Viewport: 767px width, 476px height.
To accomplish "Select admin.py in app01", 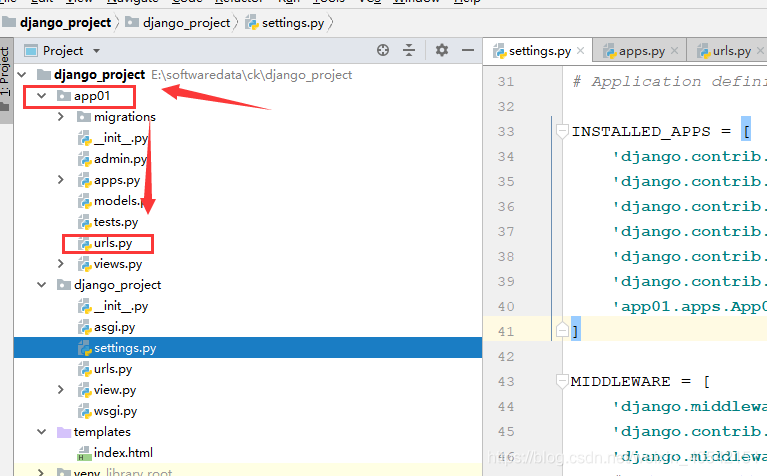I will tap(120, 159).
